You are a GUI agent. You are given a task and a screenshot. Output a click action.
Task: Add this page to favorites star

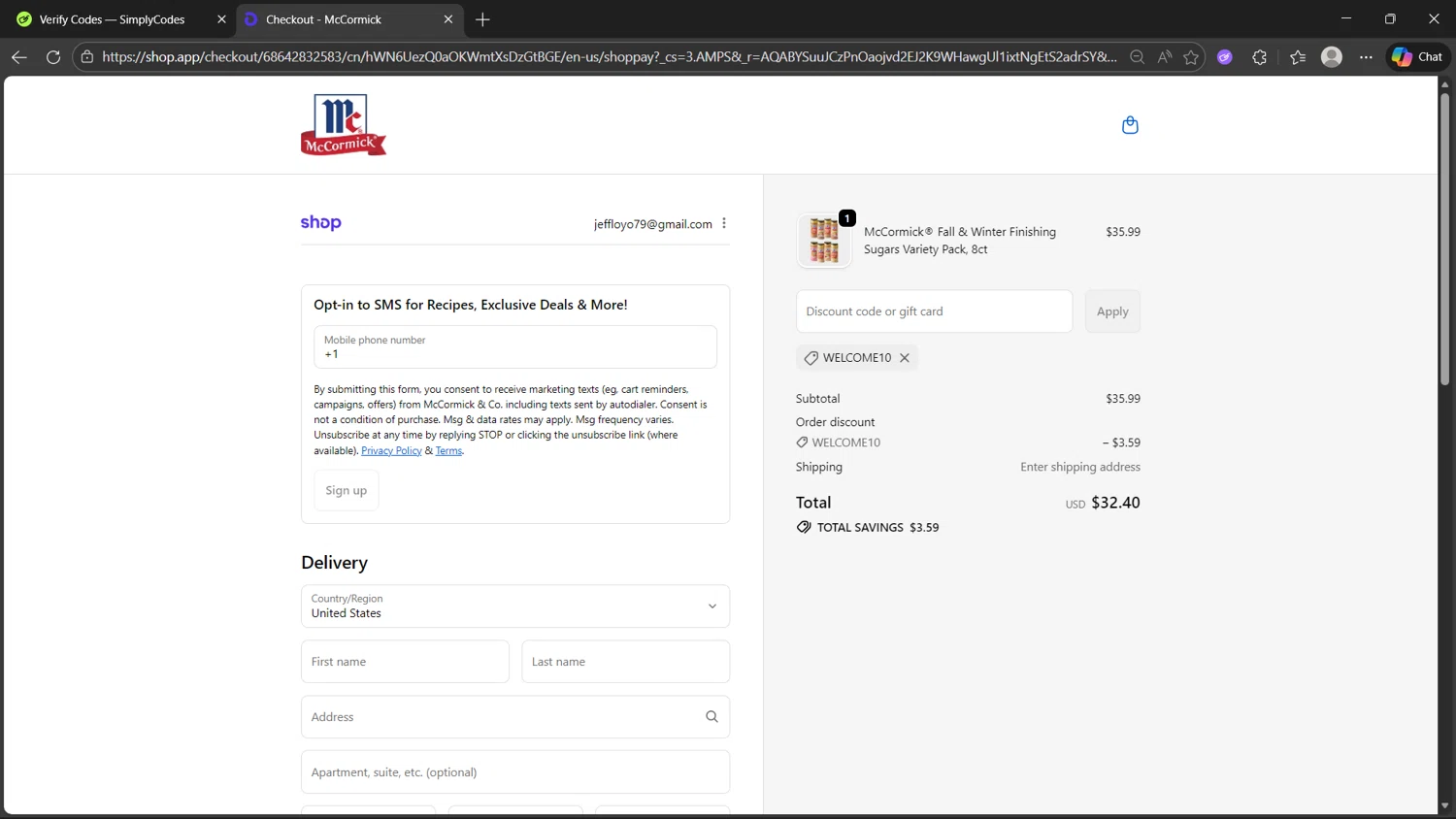(1191, 57)
